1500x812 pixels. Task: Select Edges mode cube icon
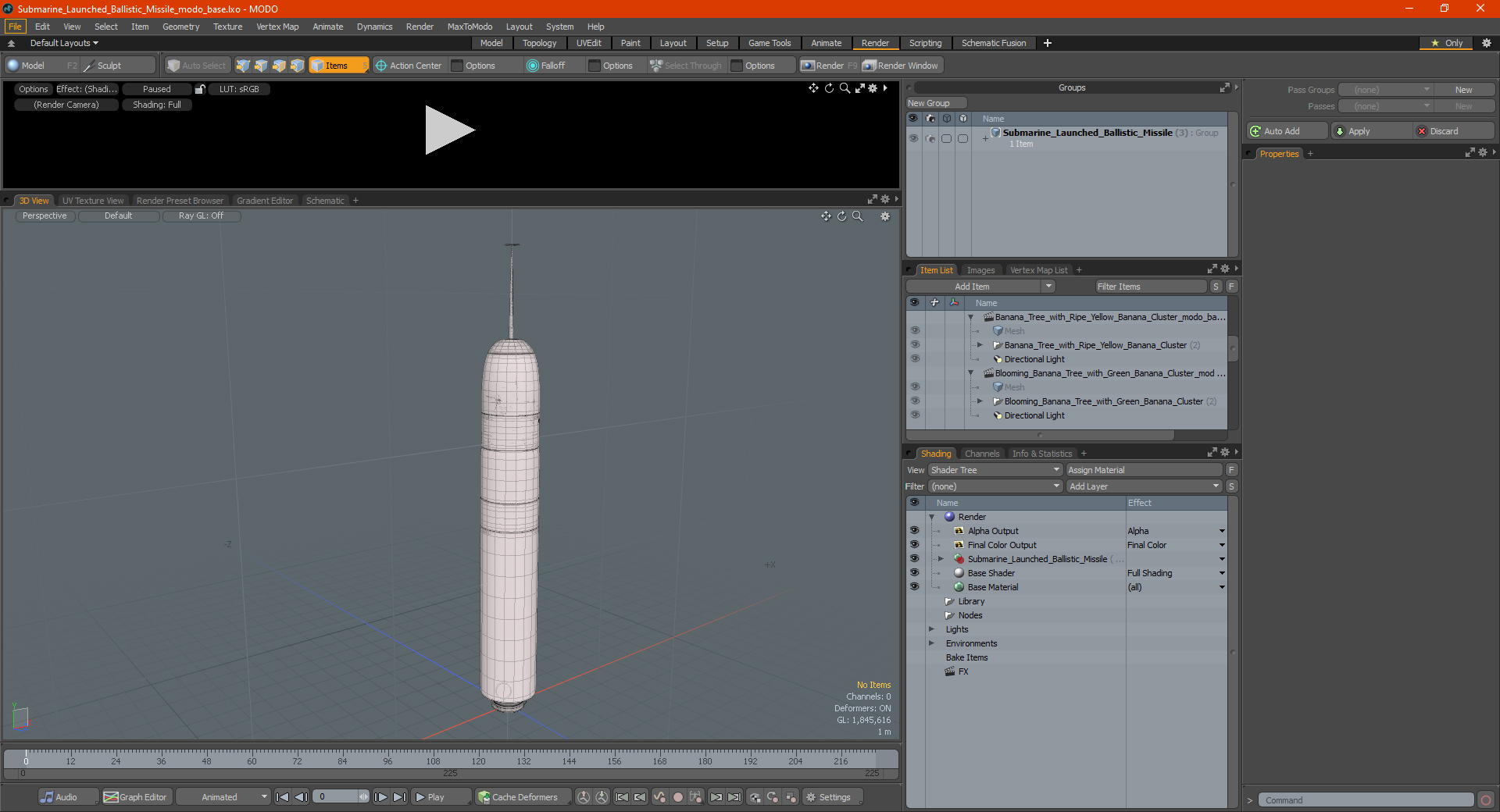pyautogui.click(x=261, y=66)
